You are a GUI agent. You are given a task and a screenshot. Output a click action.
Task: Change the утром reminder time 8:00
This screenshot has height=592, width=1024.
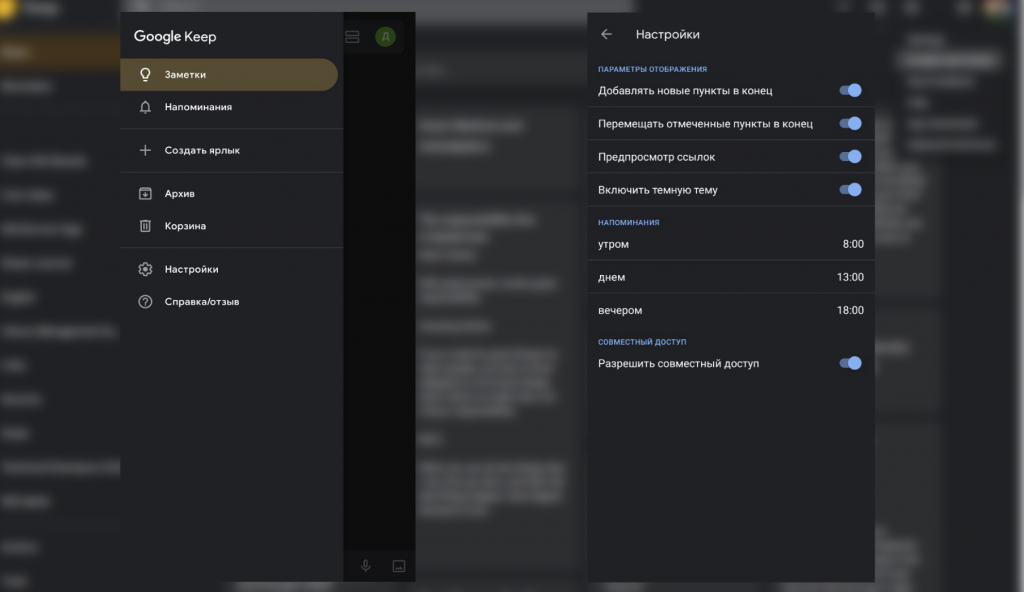coord(853,244)
